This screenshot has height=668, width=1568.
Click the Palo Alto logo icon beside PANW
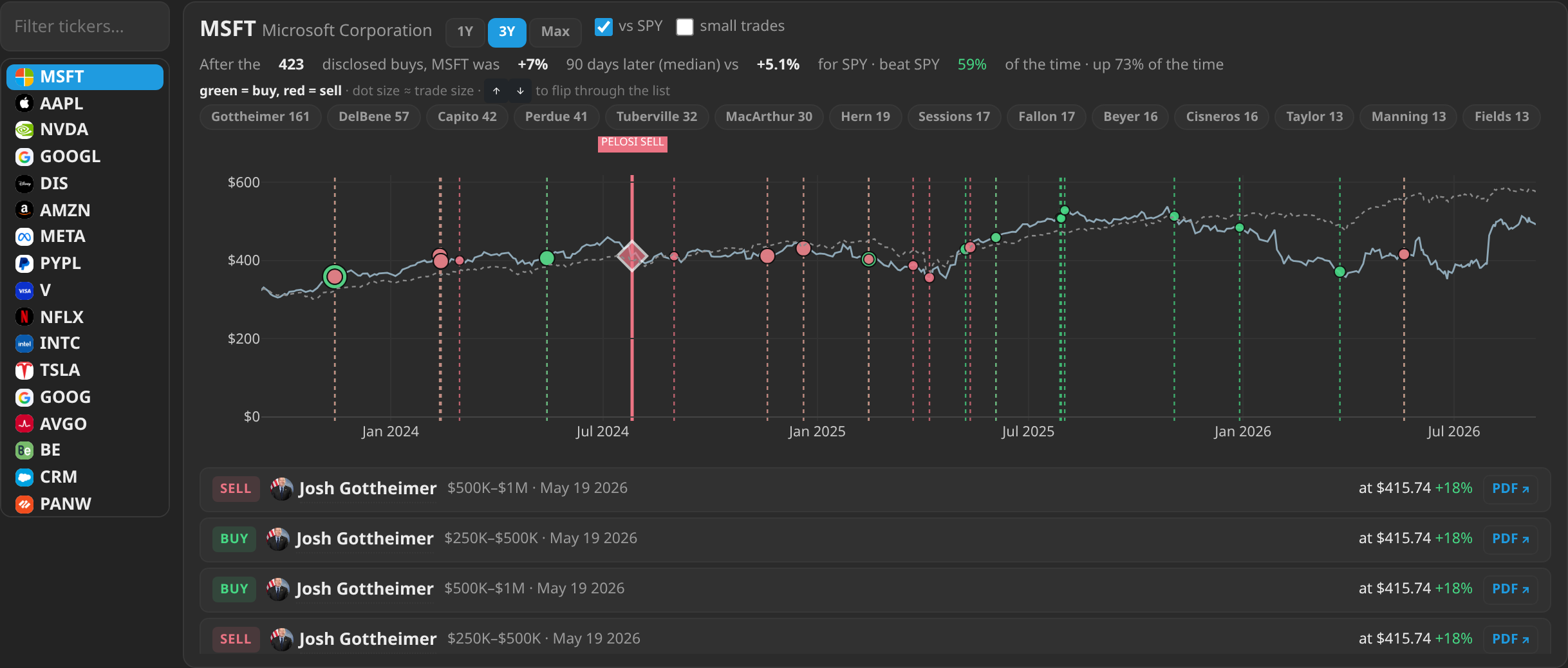point(24,504)
